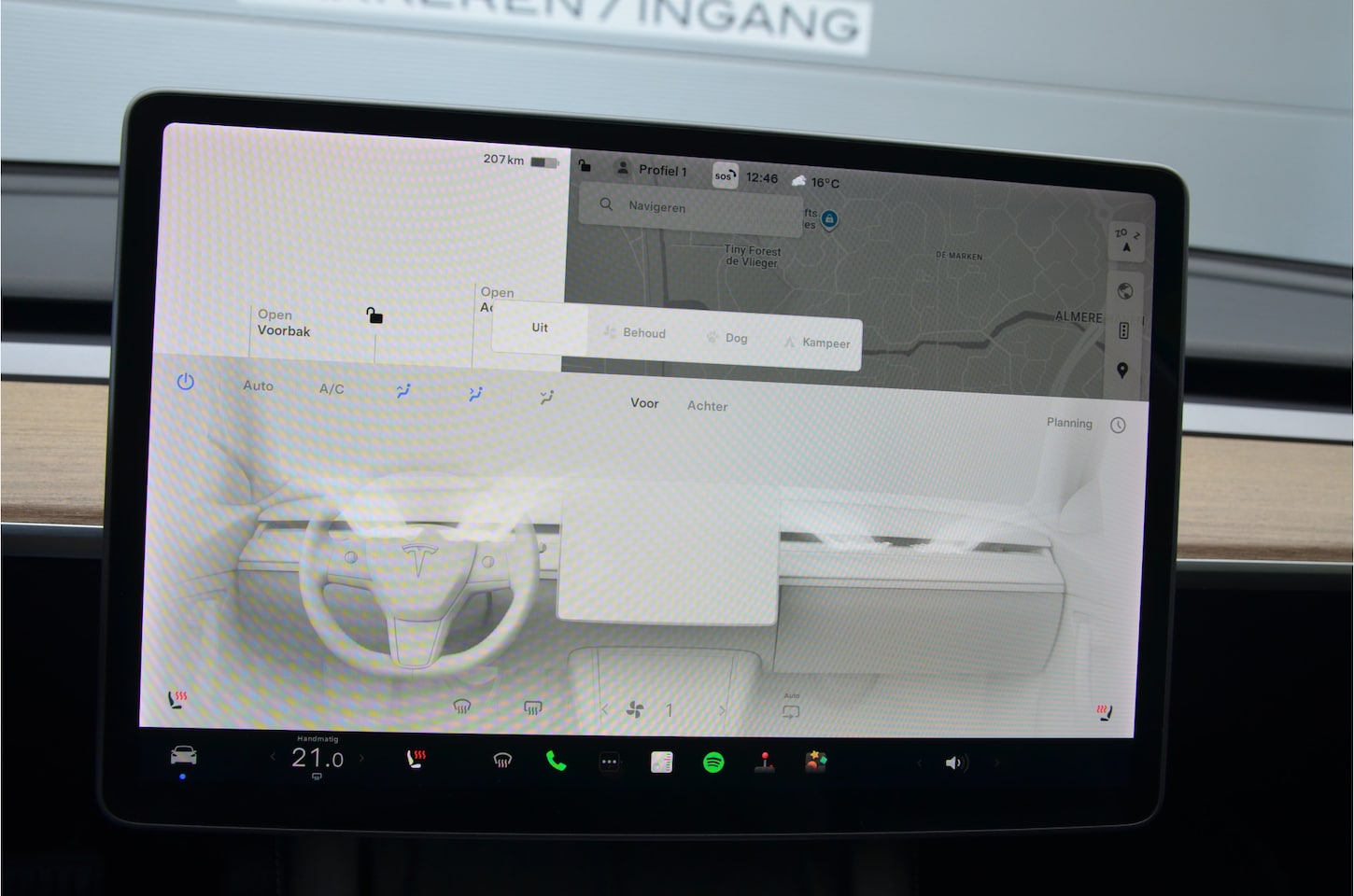Viewport: 1354px width, 896px height.
Task: Toggle the climate power button
Action: click(186, 382)
